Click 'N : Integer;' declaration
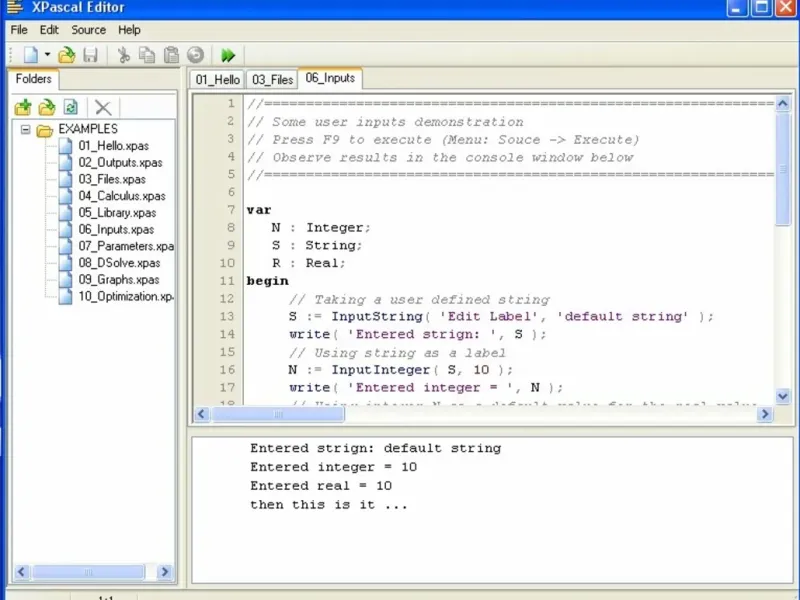Screen dimensions: 800x600 (321, 228)
